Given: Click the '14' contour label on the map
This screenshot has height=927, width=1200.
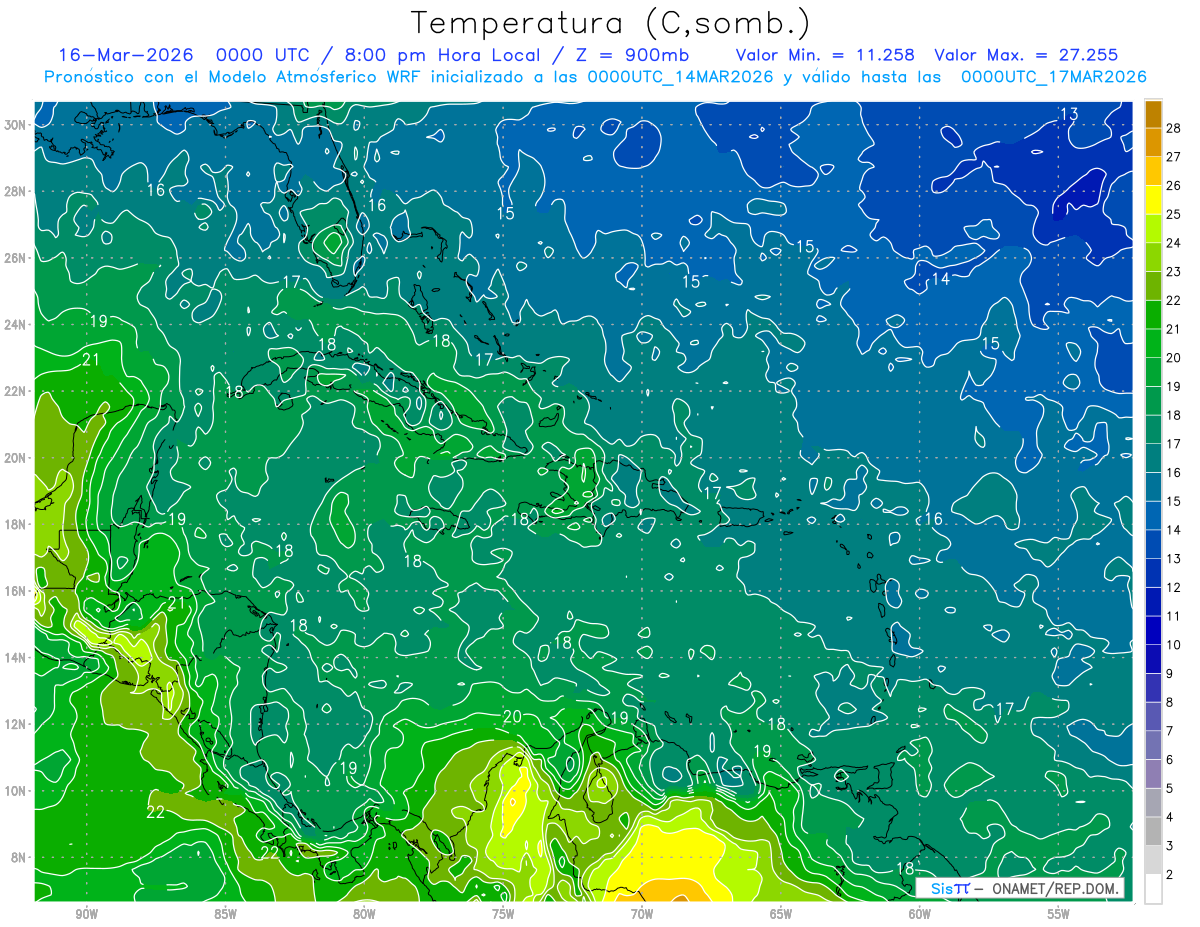Looking at the screenshot, I should [941, 279].
